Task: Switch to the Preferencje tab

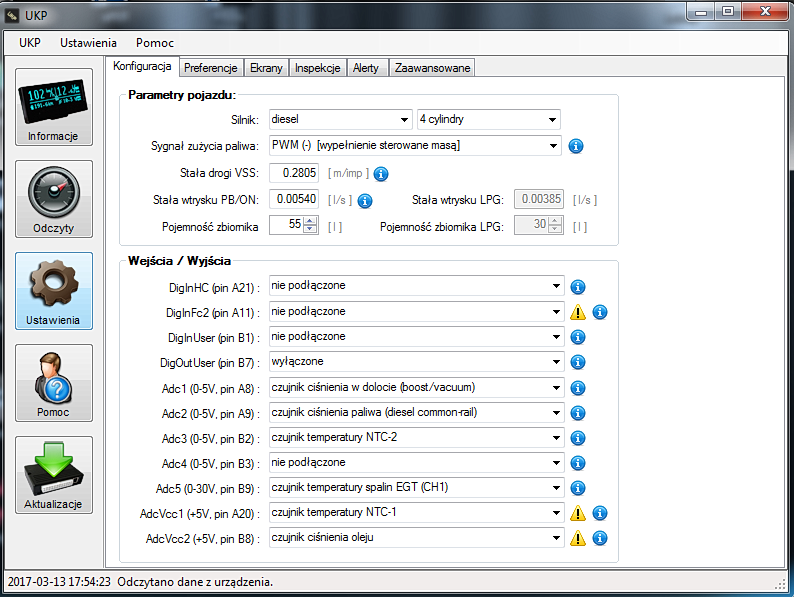Action: tap(210, 68)
